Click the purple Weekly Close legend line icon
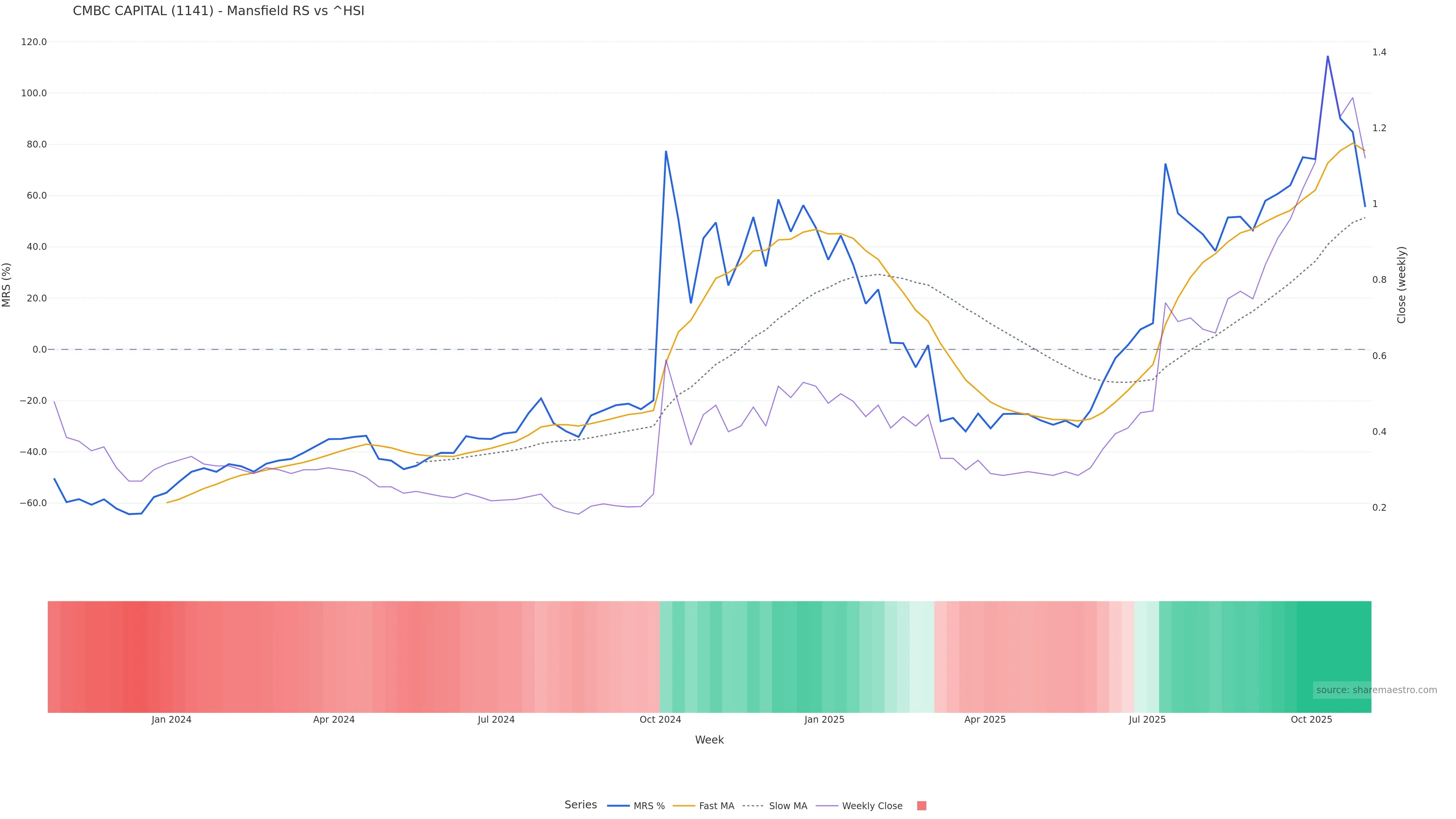 [827, 806]
